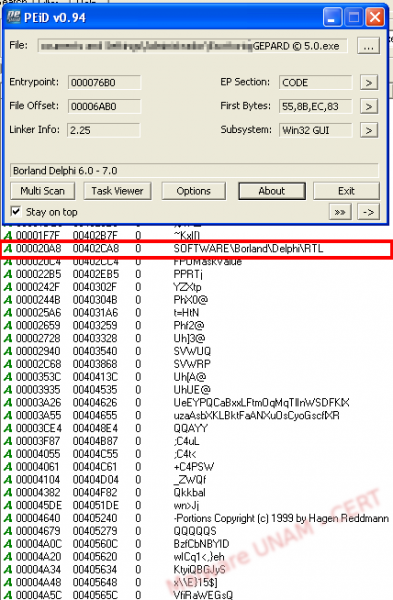393x600 pixels.
Task: Select the string row 'SVWUQ'
Action: coord(192,351)
